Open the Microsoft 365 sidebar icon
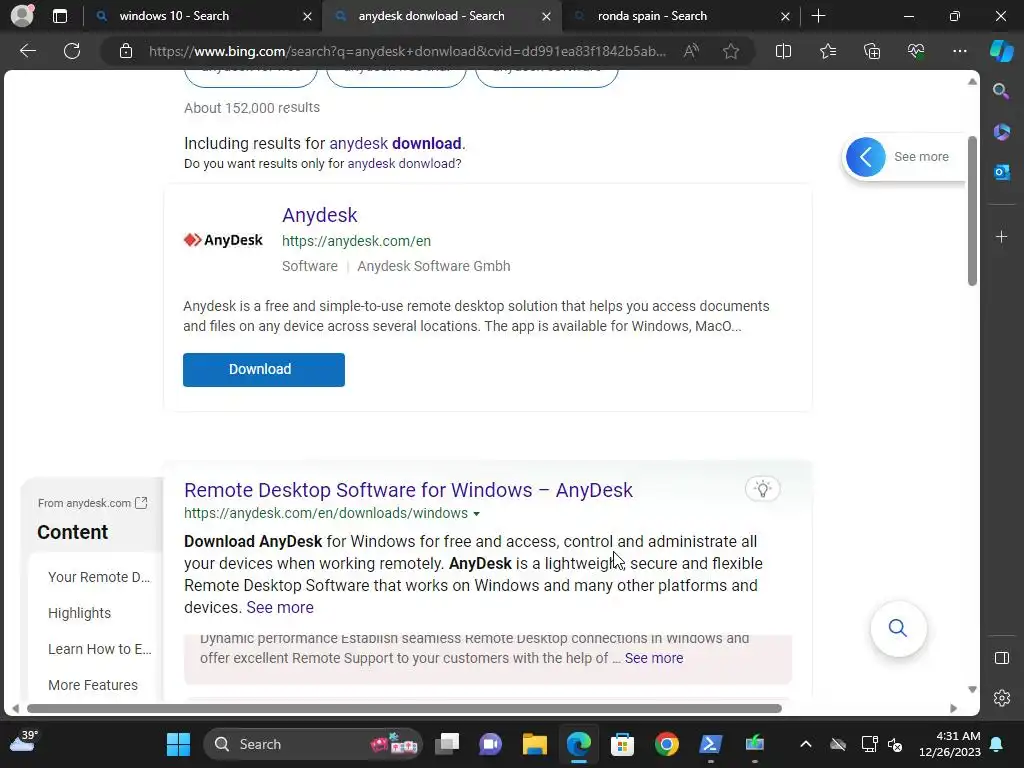 point(1001,132)
